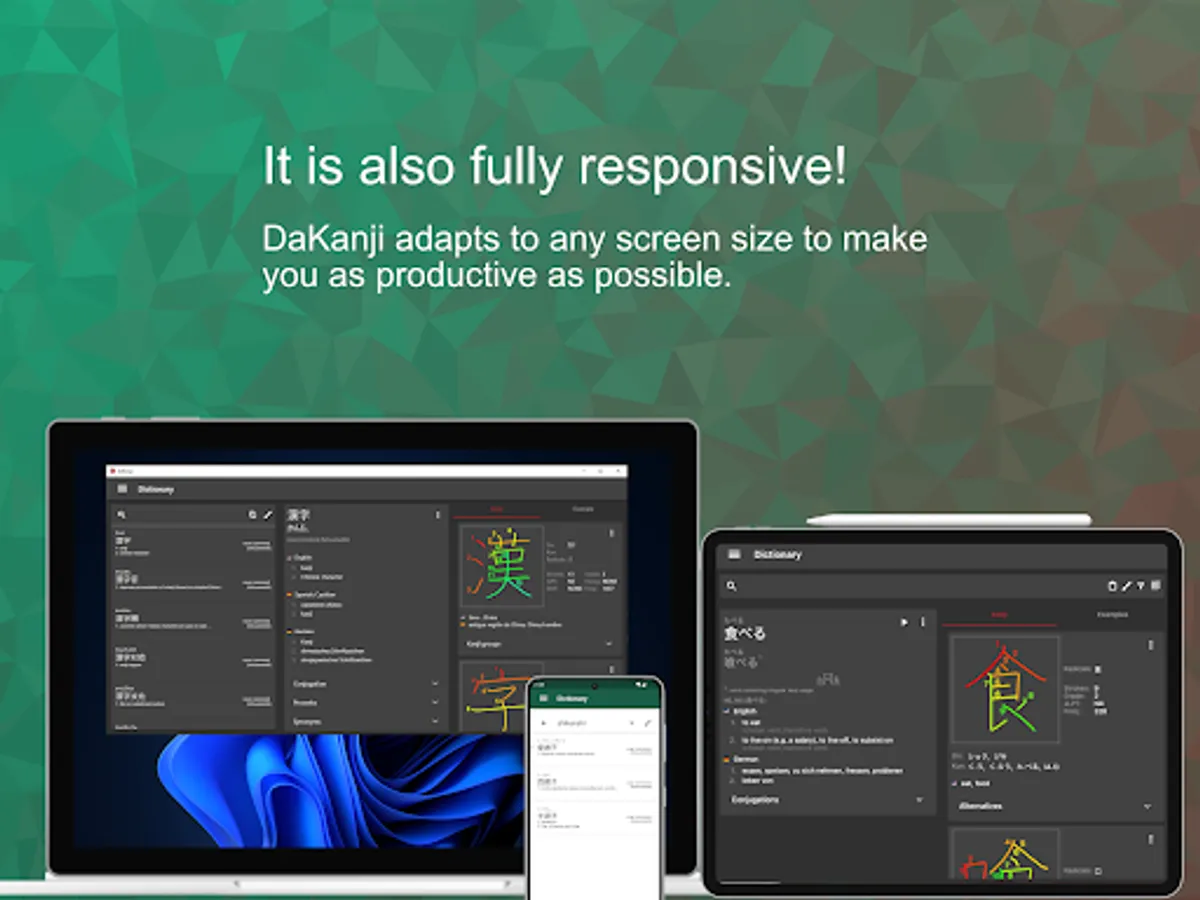The height and width of the screenshot is (900, 1200).
Task: Open the three-dot menu of the 字 kanji card
Action: pos(611,670)
